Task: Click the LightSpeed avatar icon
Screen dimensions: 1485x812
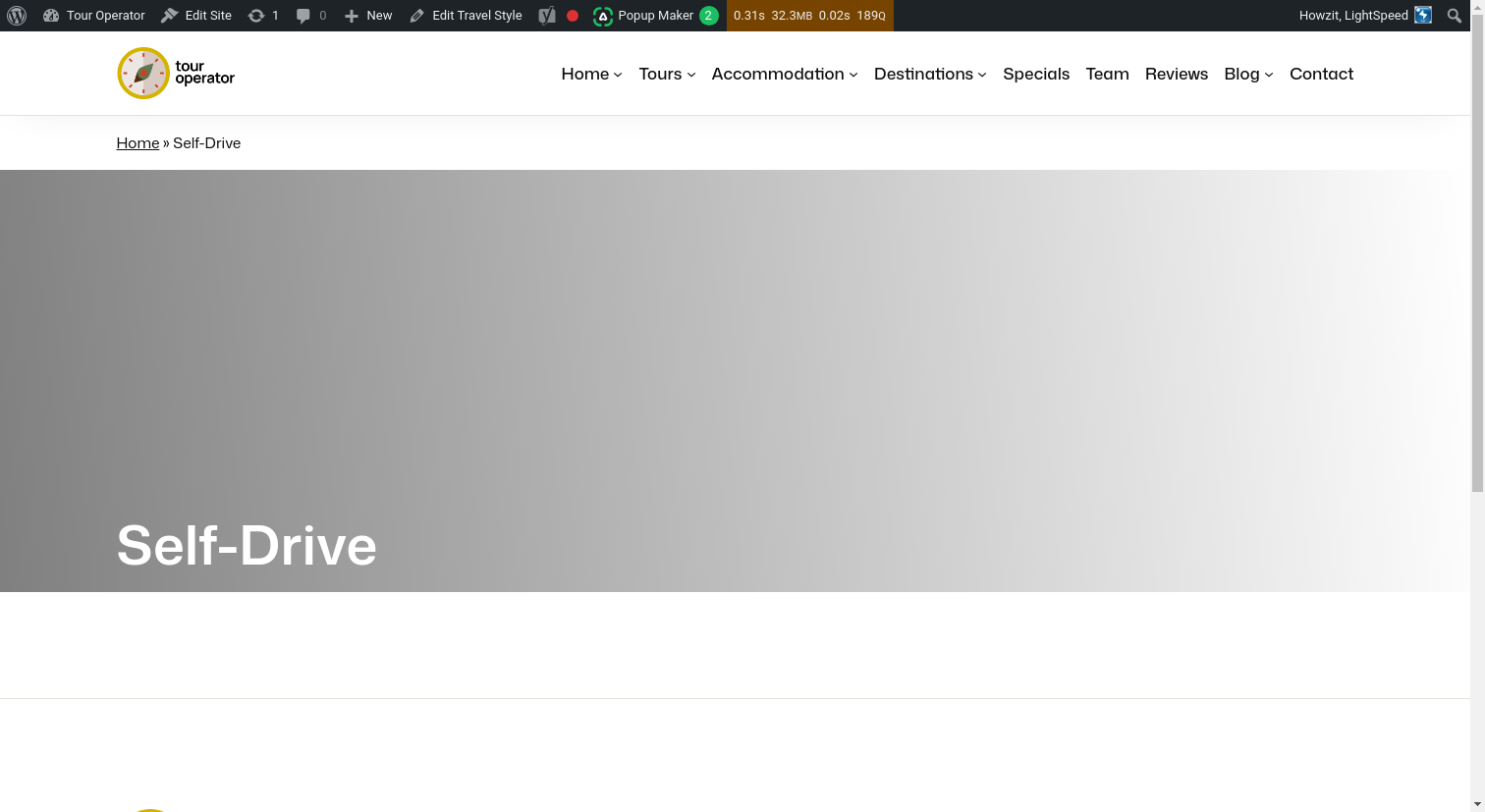Action: coord(1422,15)
